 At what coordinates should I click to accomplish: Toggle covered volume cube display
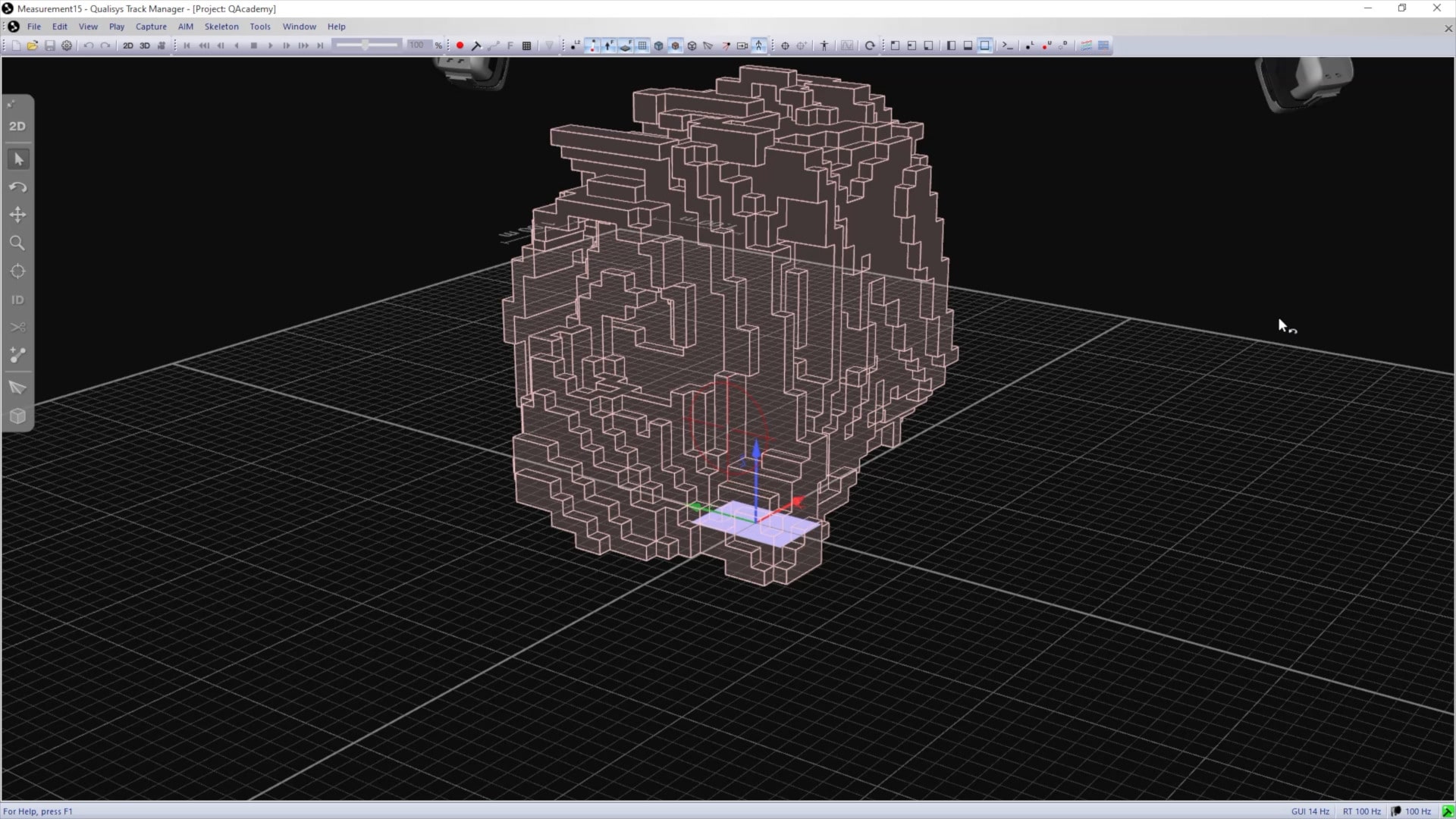(676, 45)
